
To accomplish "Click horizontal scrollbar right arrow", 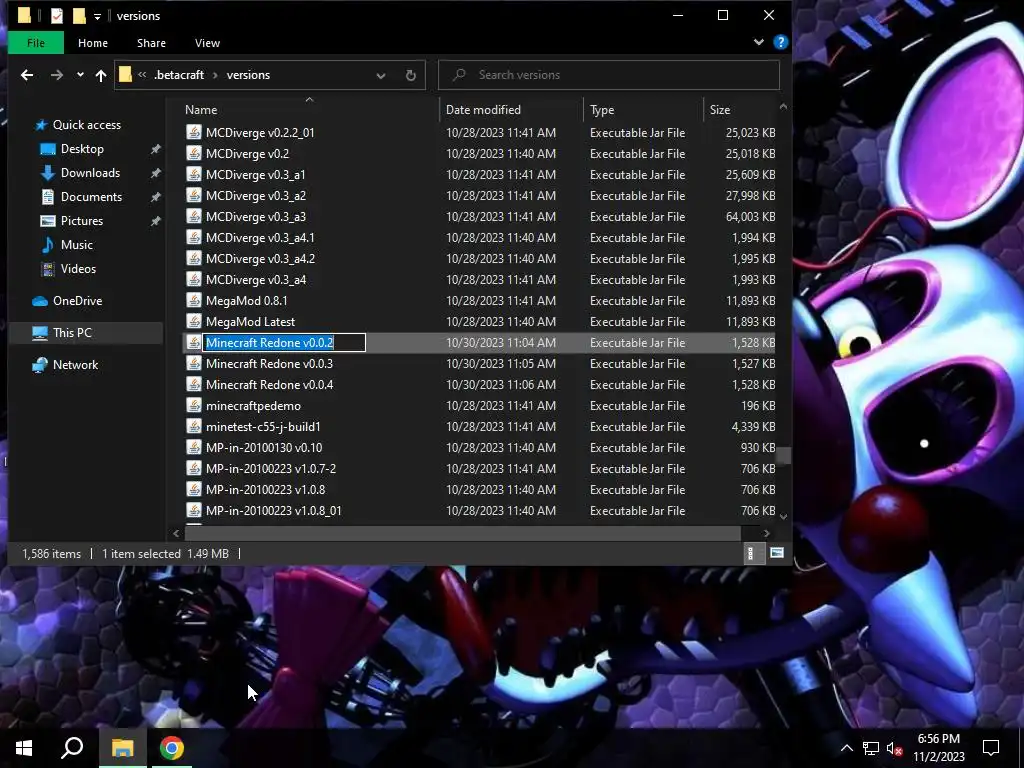I will pyautogui.click(x=767, y=534).
